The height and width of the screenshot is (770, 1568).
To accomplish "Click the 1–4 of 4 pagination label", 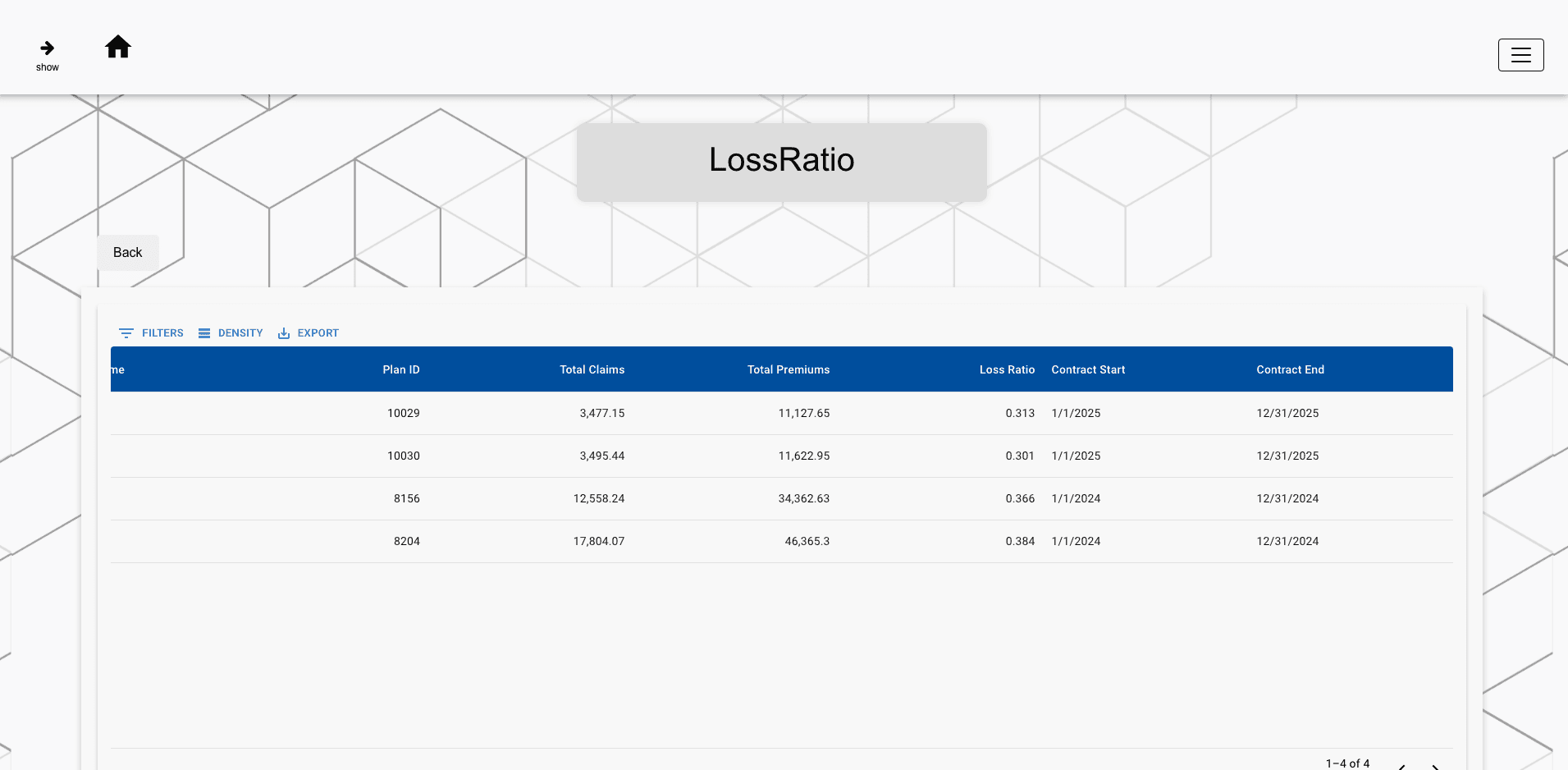I will tap(1346, 763).
